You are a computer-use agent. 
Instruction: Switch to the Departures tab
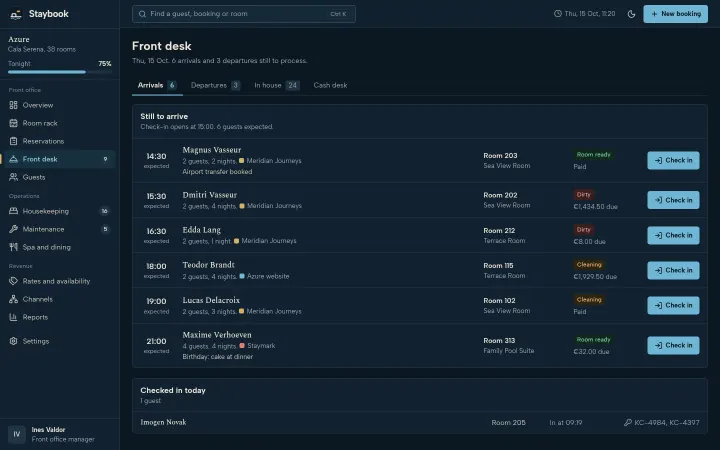[215, 85]
